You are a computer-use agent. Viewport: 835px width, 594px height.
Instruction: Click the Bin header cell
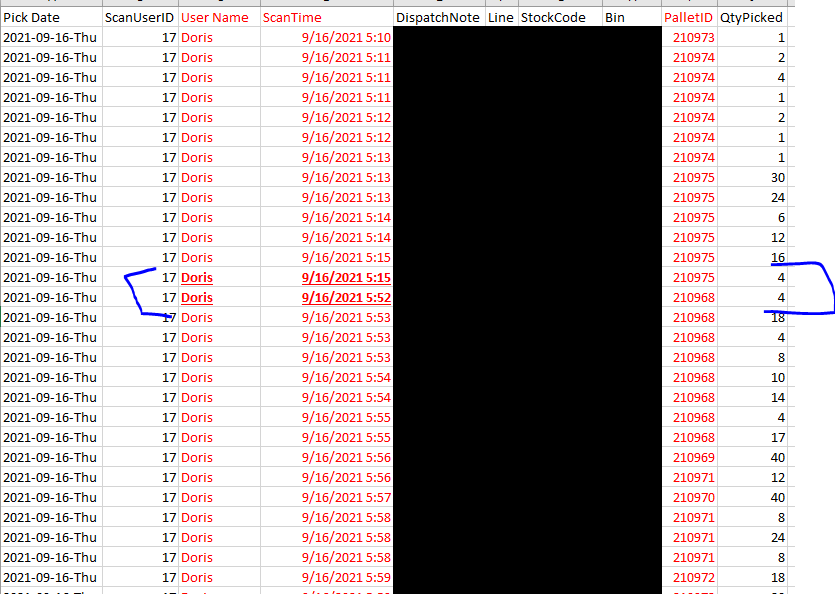632,18
